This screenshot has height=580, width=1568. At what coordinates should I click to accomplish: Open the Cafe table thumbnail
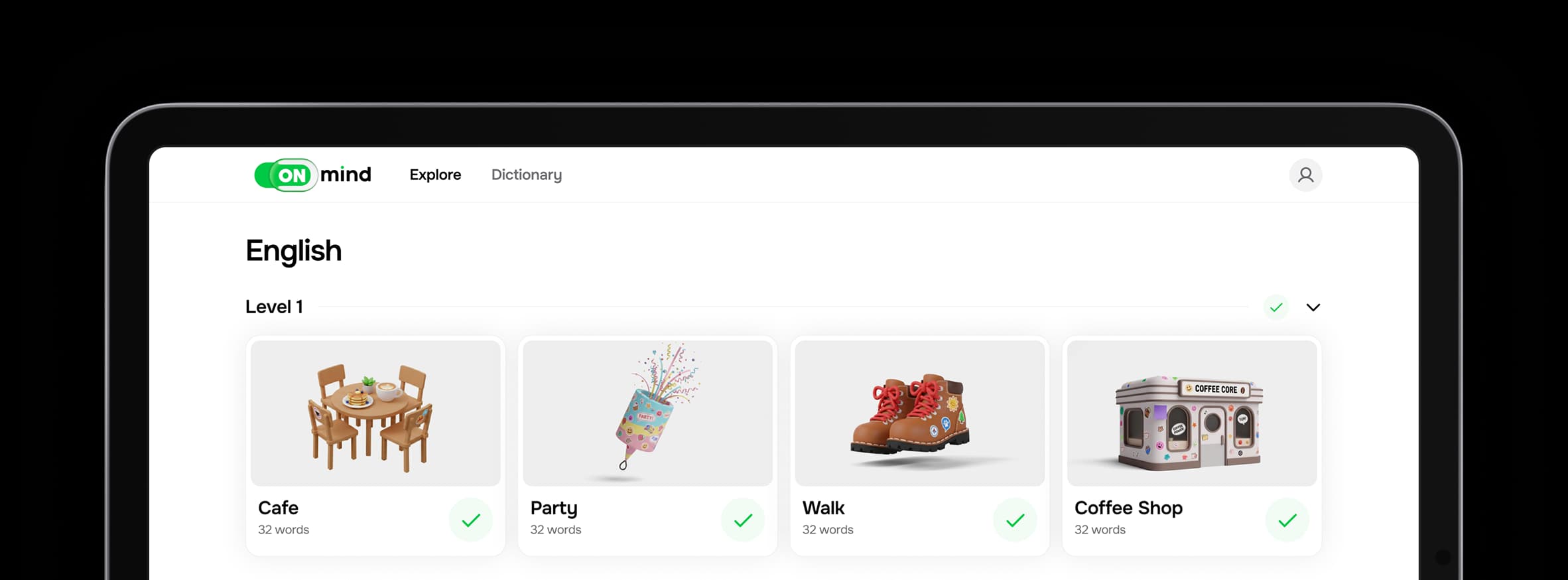pyautogui.click(x=375, y=413)
